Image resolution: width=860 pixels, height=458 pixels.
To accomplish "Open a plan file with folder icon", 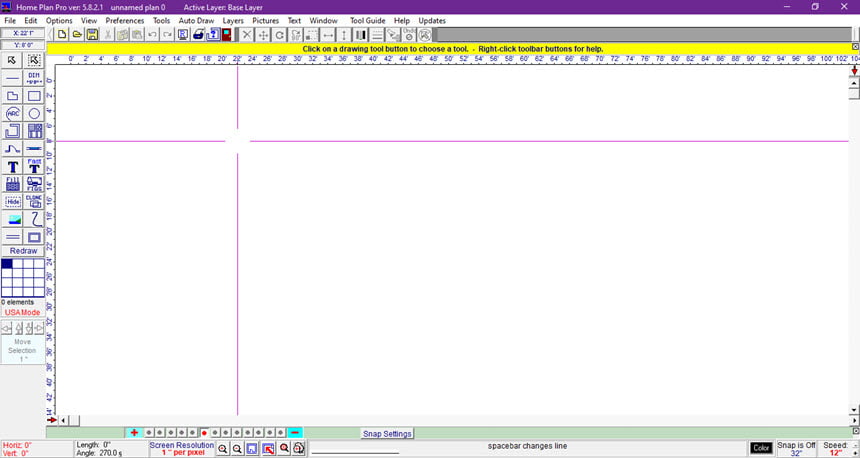I will coord(77,35).
